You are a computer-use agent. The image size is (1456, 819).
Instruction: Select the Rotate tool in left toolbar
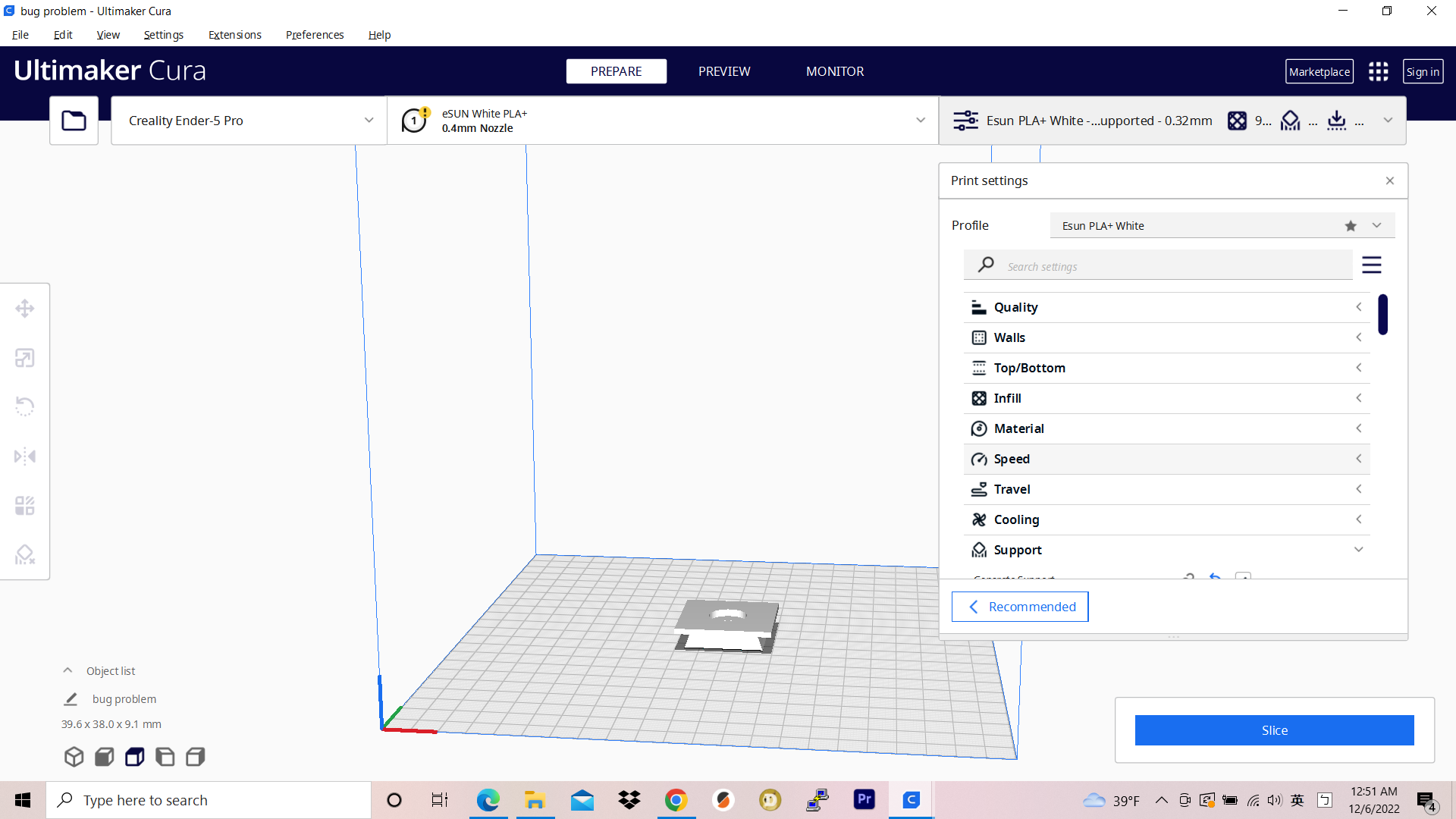click(x=25, y=407)
